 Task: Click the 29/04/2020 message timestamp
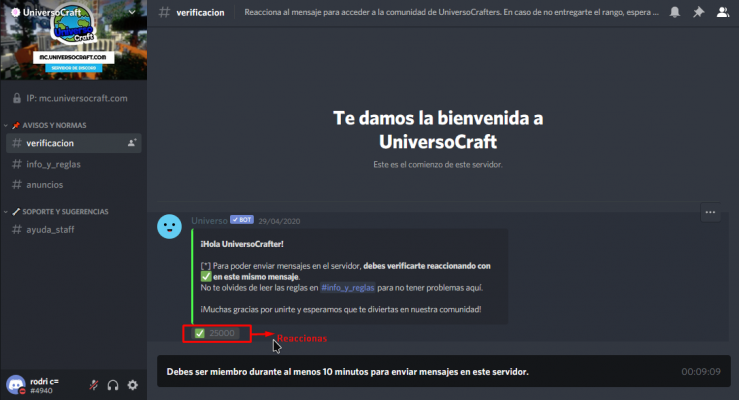point(279,221)
